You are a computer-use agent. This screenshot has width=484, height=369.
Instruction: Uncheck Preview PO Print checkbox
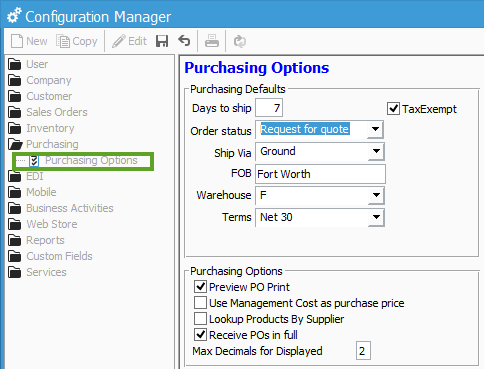pyautogui.click(x=200, y=287)
